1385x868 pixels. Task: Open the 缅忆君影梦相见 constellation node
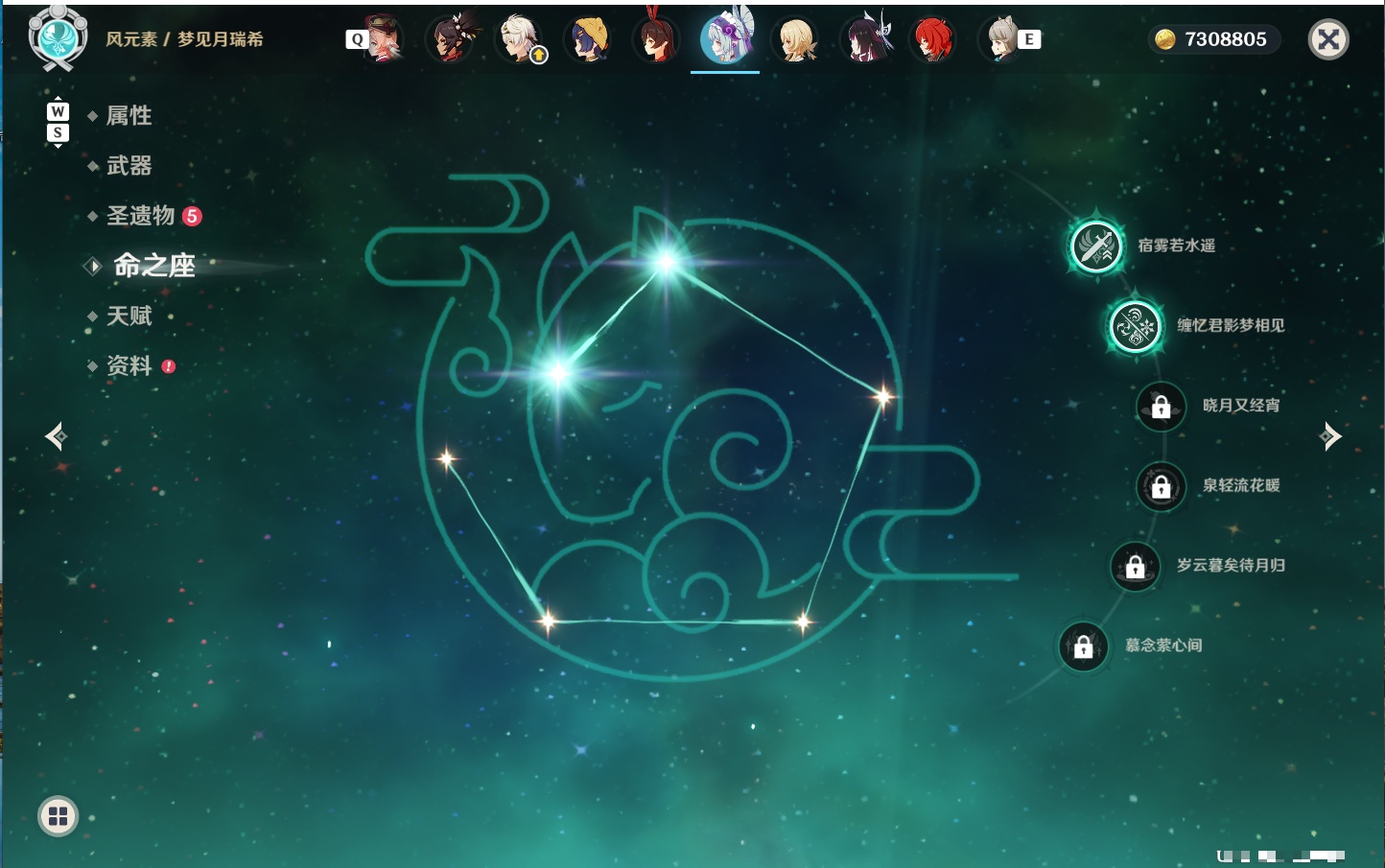pos(1136,326)
